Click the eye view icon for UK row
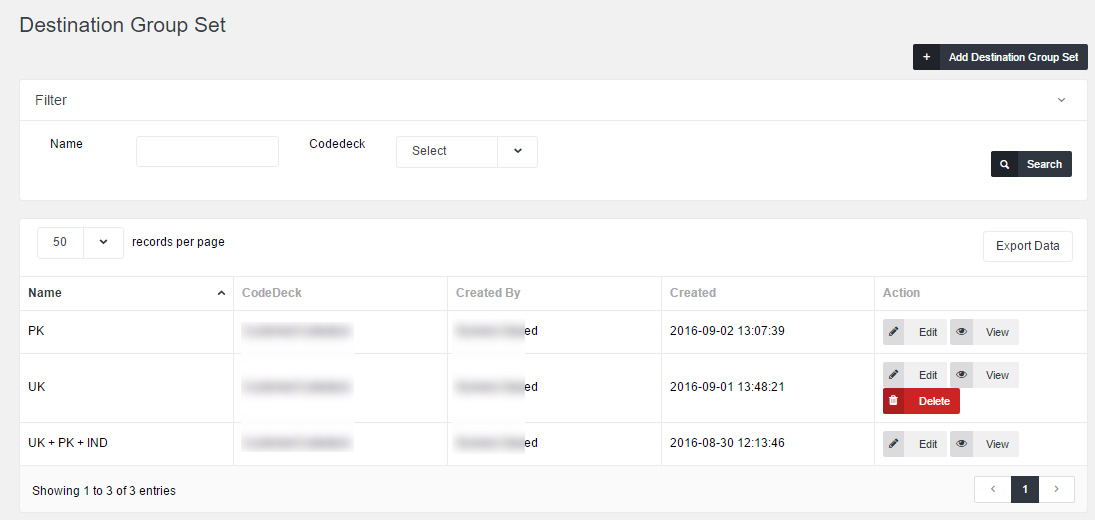This screenshot has height=520, width=1095. point(962,375)
